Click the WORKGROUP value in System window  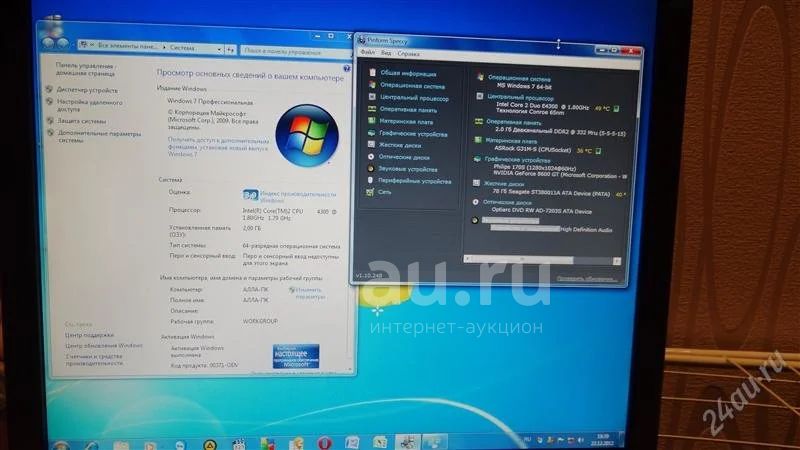260,321
